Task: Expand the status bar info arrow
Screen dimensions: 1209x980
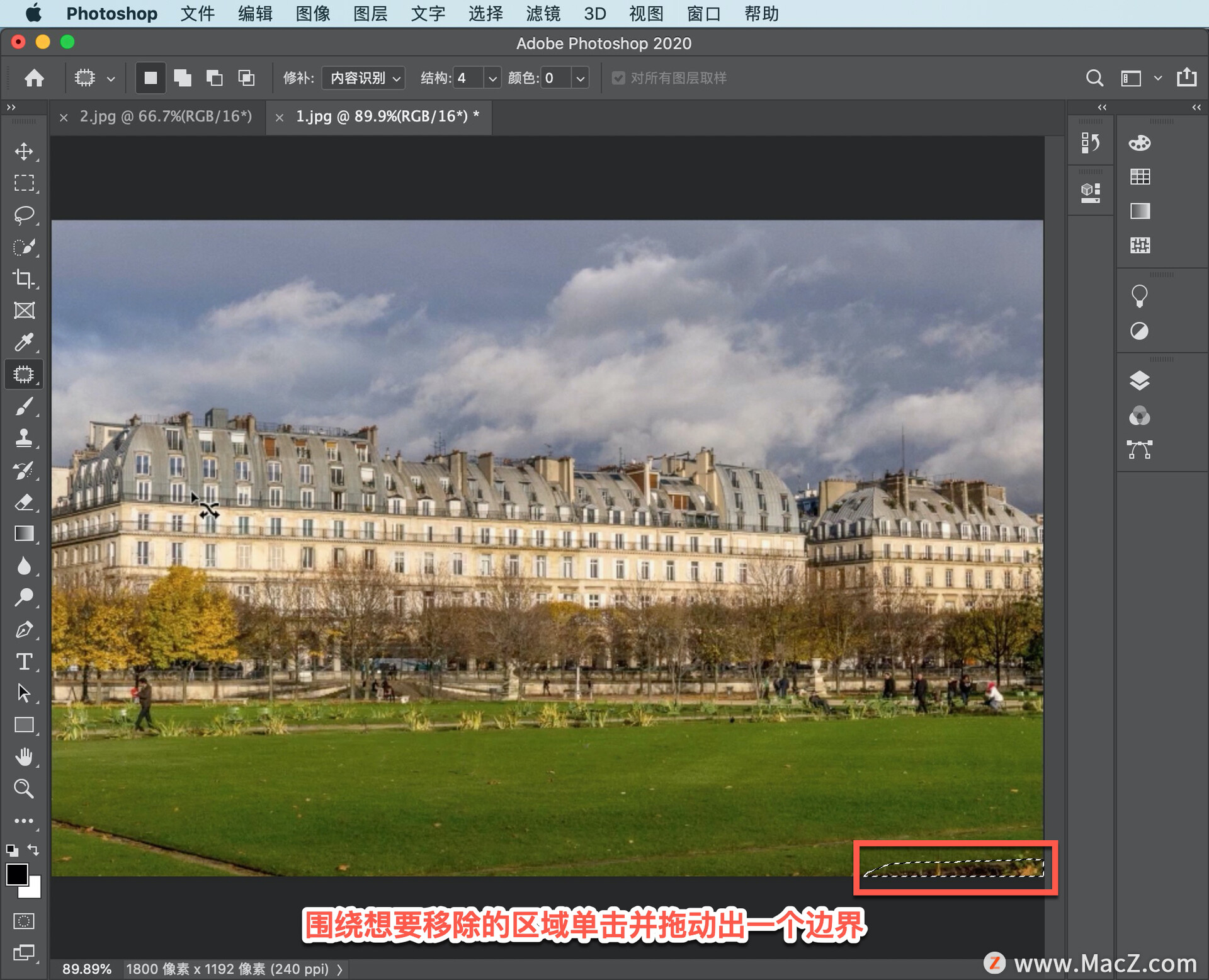Action: point(340,969)
